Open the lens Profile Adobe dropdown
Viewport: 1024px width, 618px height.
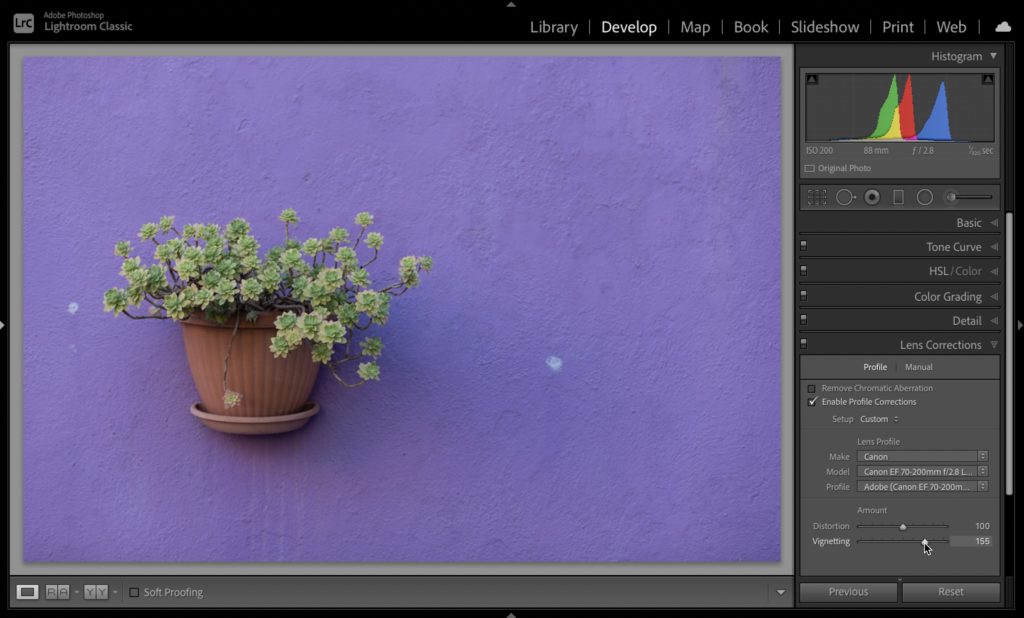(x=922, y=487)
